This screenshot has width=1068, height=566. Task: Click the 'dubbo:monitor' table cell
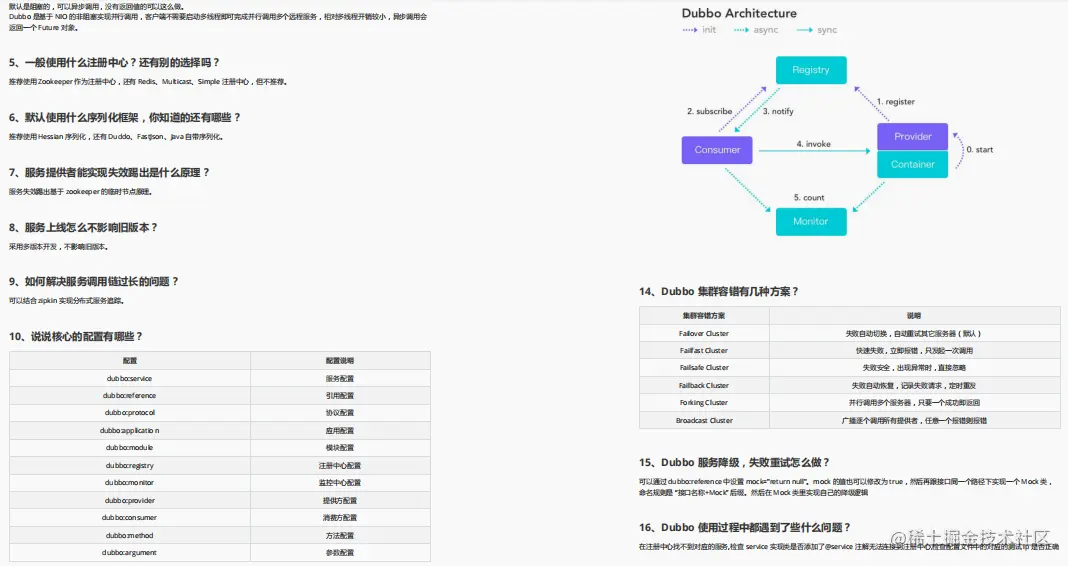(x=129, y=482)
